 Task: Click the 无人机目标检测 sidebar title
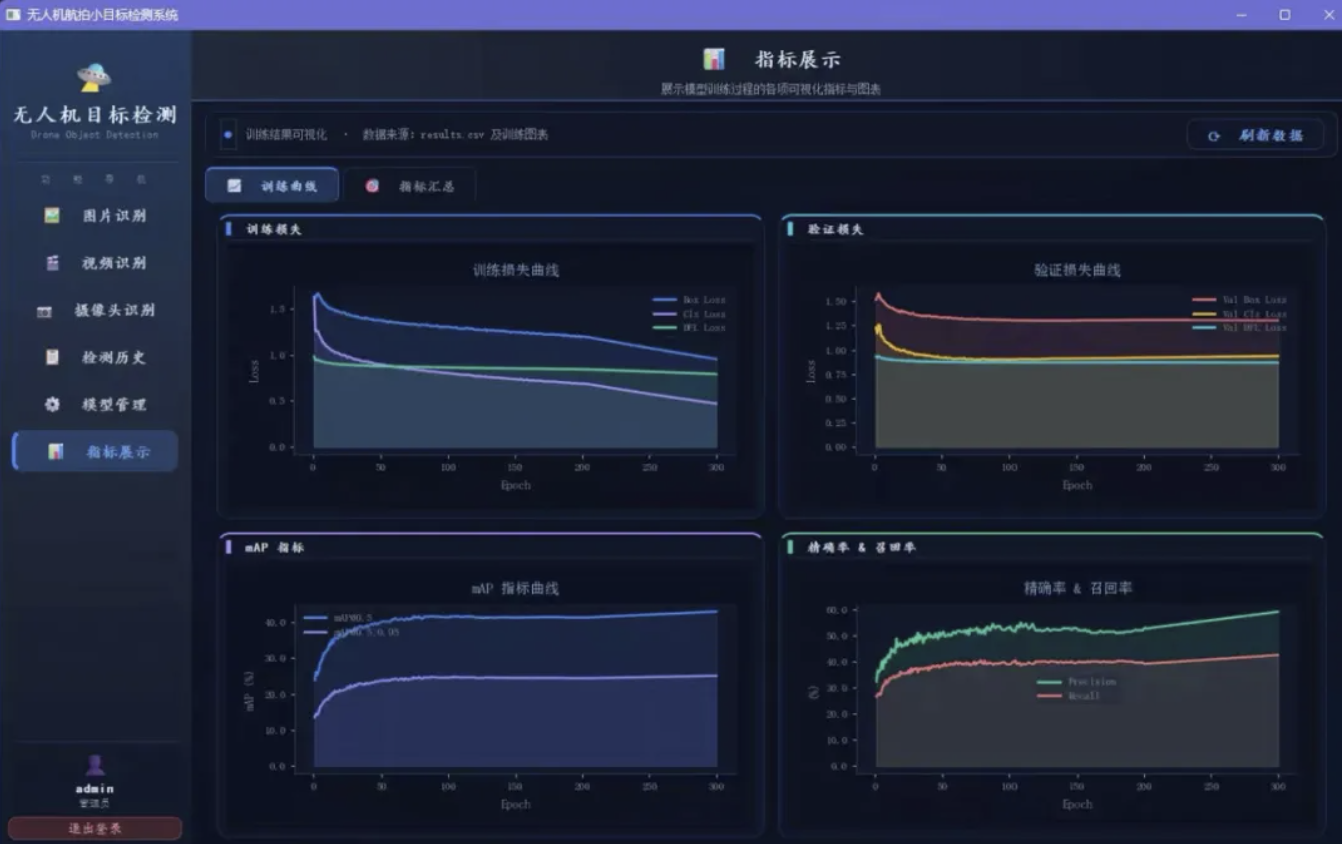pyautogui.click(x=95, y=114)
